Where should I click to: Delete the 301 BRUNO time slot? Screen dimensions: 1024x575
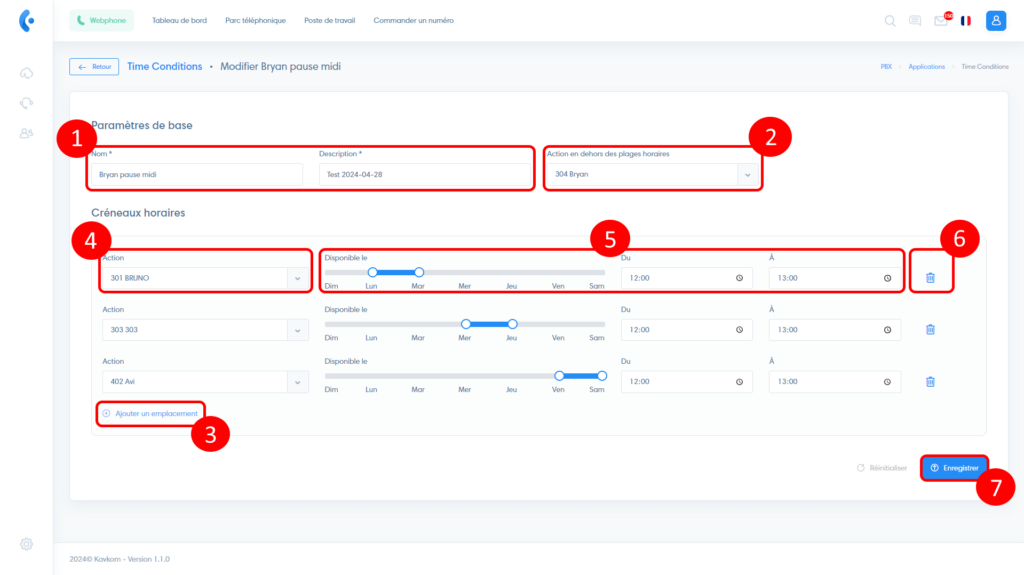(930, 277)
